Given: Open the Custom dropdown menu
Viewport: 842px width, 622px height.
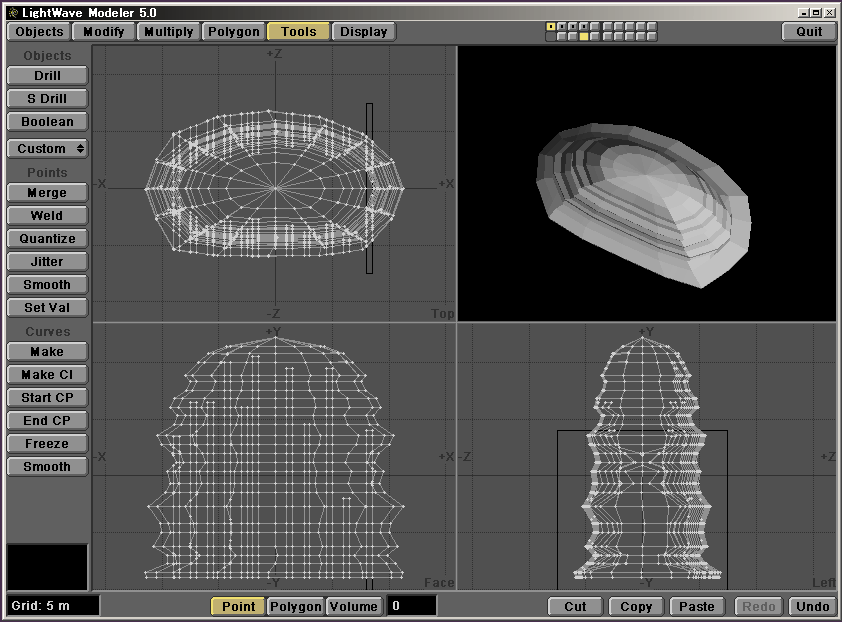Looking at the screenshot, I should click(47, 149).
